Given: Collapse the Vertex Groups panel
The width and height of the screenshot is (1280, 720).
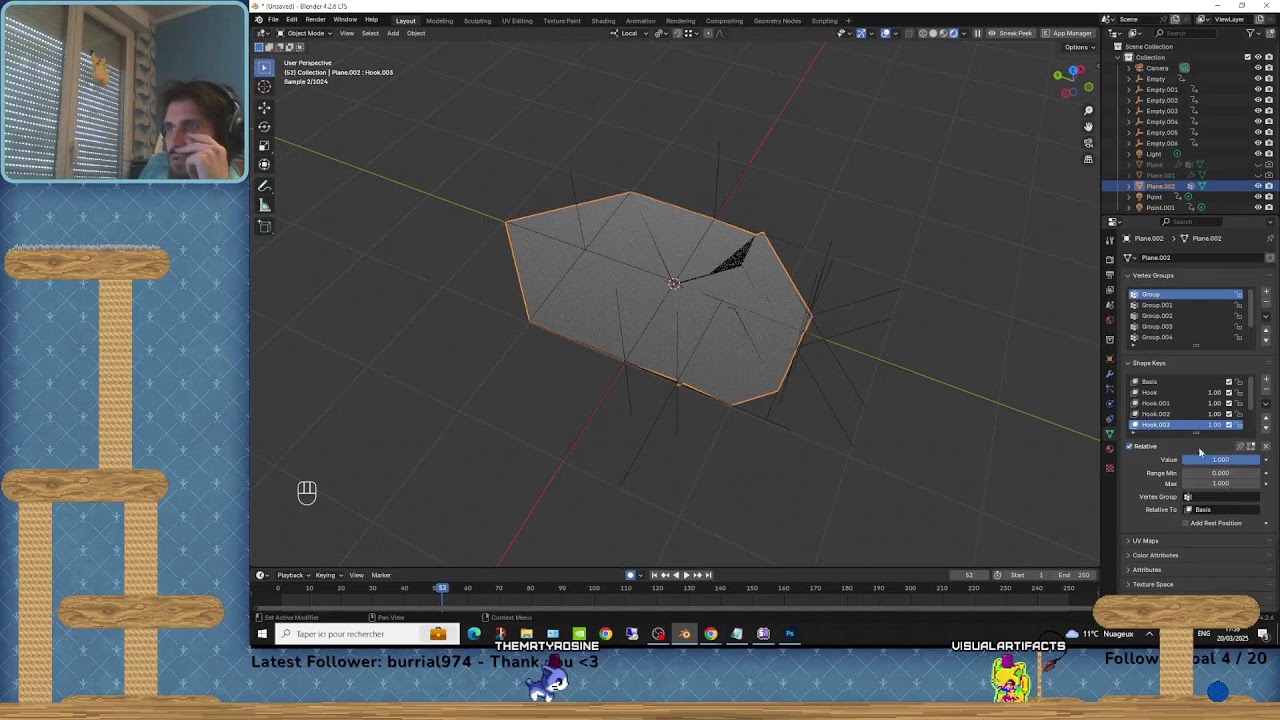Looking at the screenshot, I should click(1153, 275).
